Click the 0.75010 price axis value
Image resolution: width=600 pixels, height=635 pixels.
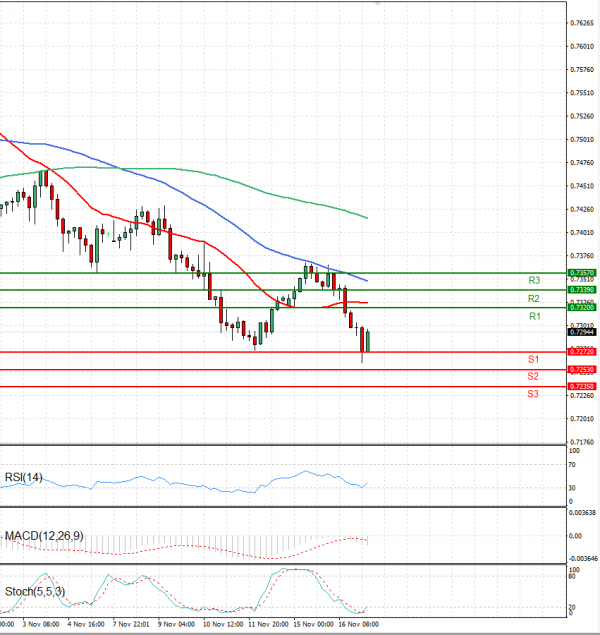click(582, 140)
